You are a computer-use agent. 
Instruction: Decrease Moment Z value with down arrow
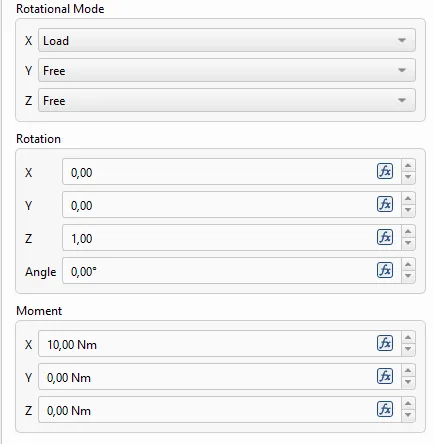click(x=408, y=415)
